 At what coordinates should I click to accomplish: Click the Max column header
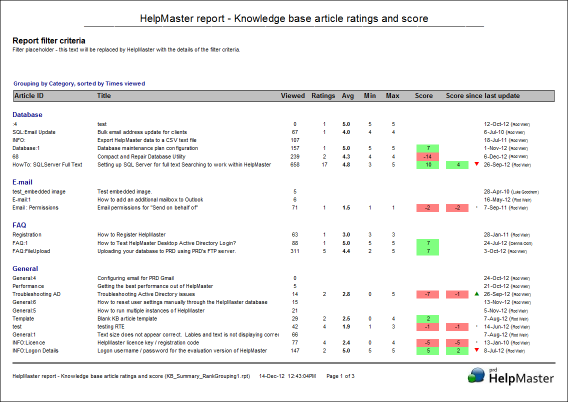[x=392, y=96]
